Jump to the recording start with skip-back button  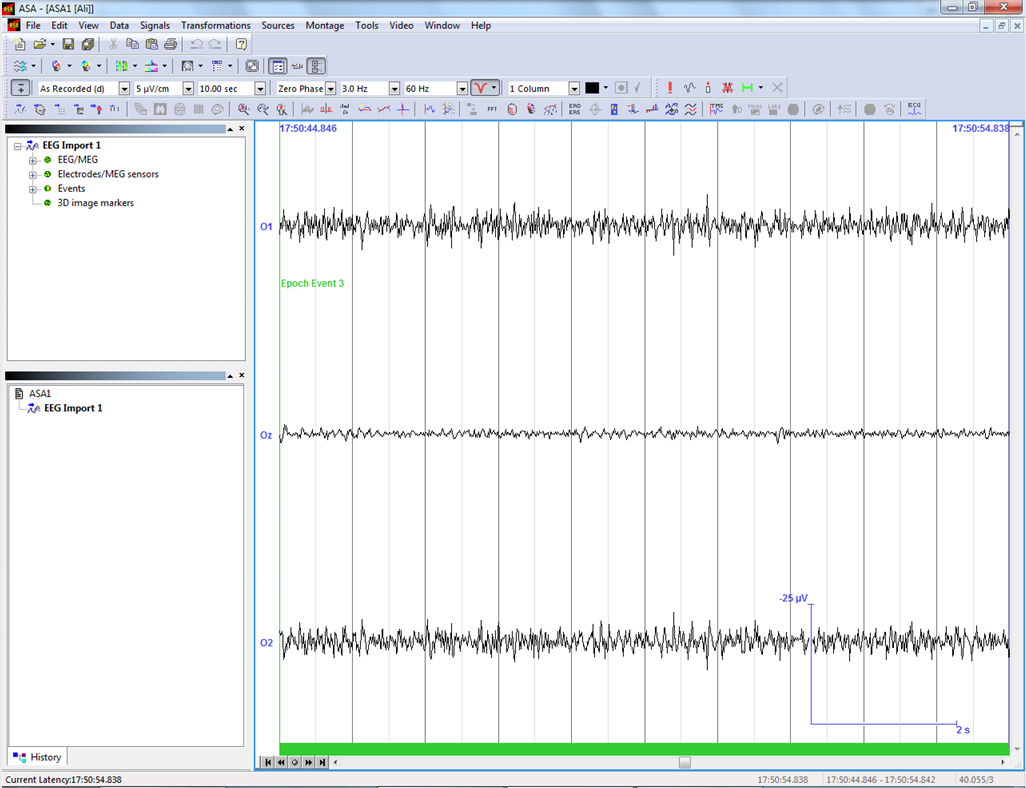tap(267, 762)
